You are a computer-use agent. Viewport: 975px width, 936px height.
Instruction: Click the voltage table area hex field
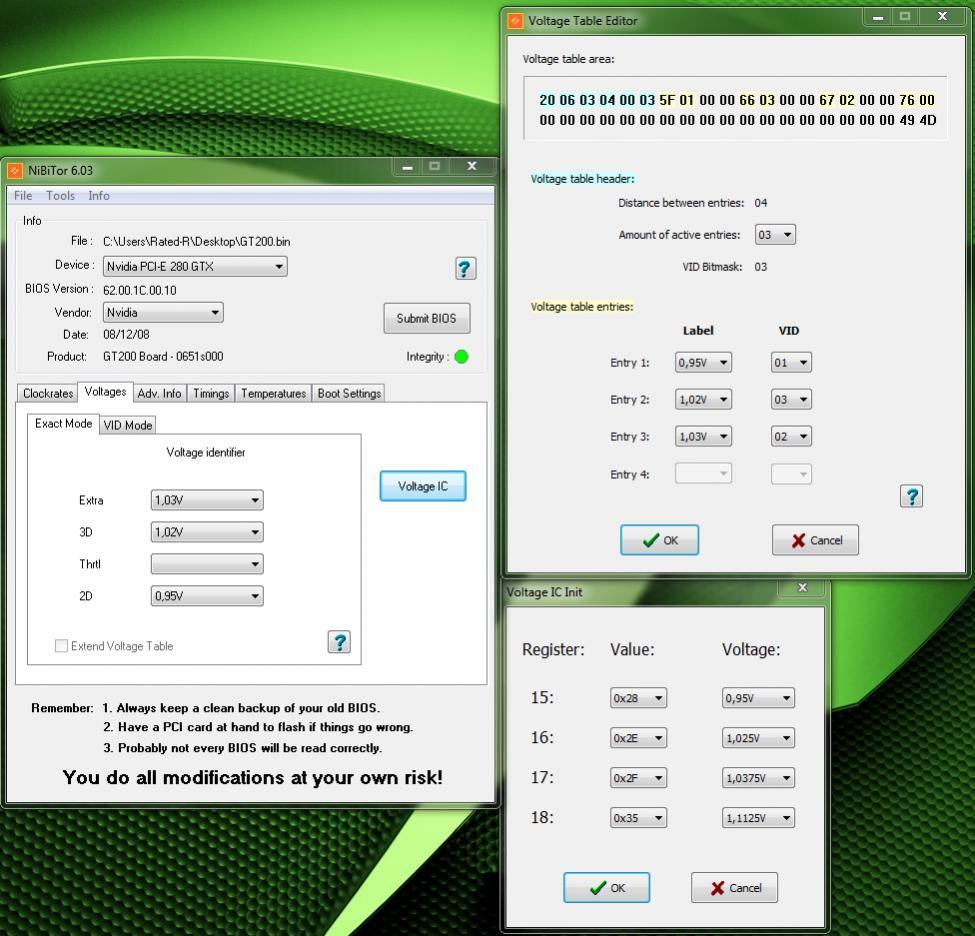[x=737, y=109]
